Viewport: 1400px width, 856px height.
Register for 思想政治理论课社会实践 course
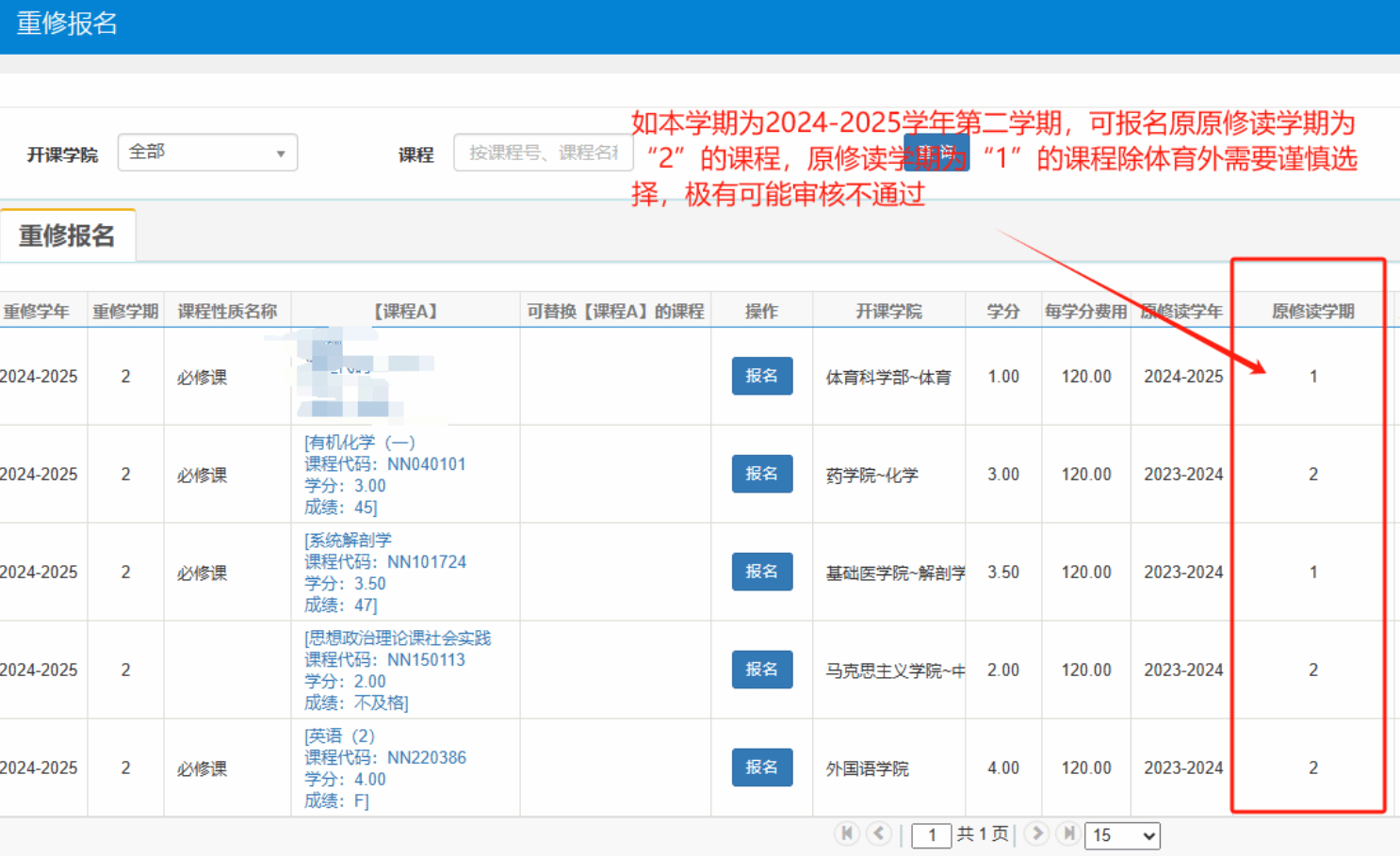761,670
